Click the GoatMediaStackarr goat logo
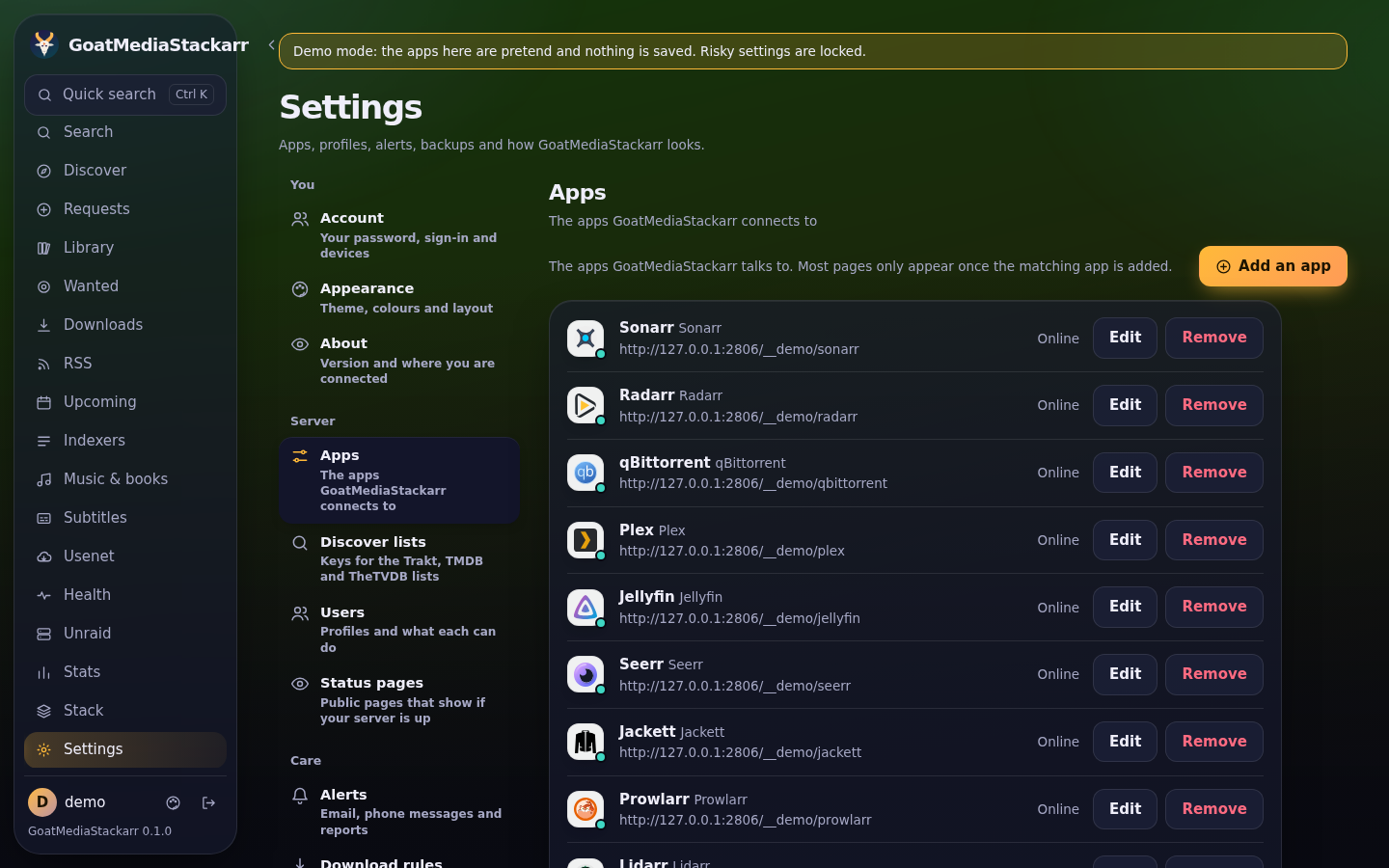Screen dimensions: 1389x868 coord(44,44)
